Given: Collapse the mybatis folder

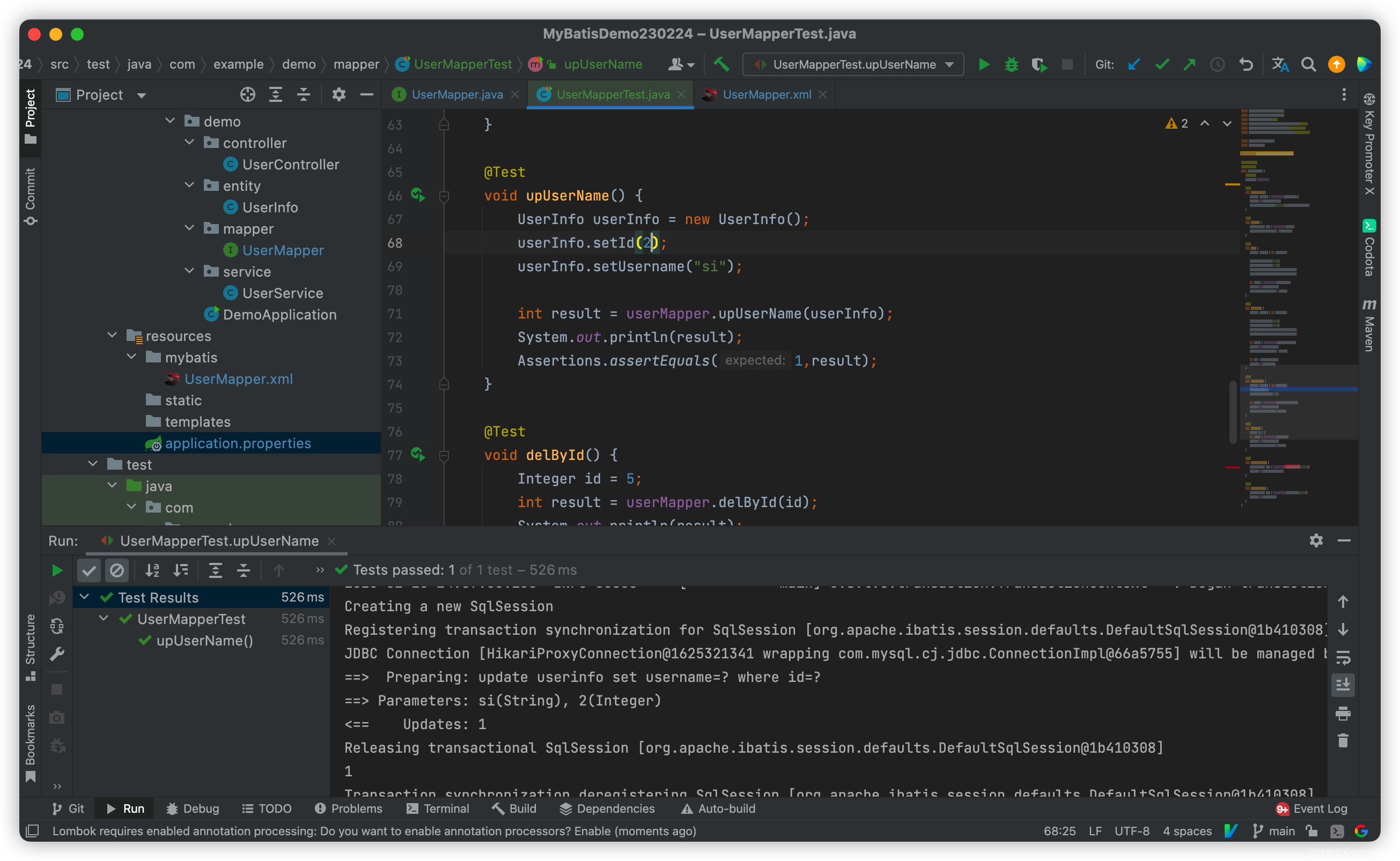Looking at the screenshot, I should (x=131, y=357).
